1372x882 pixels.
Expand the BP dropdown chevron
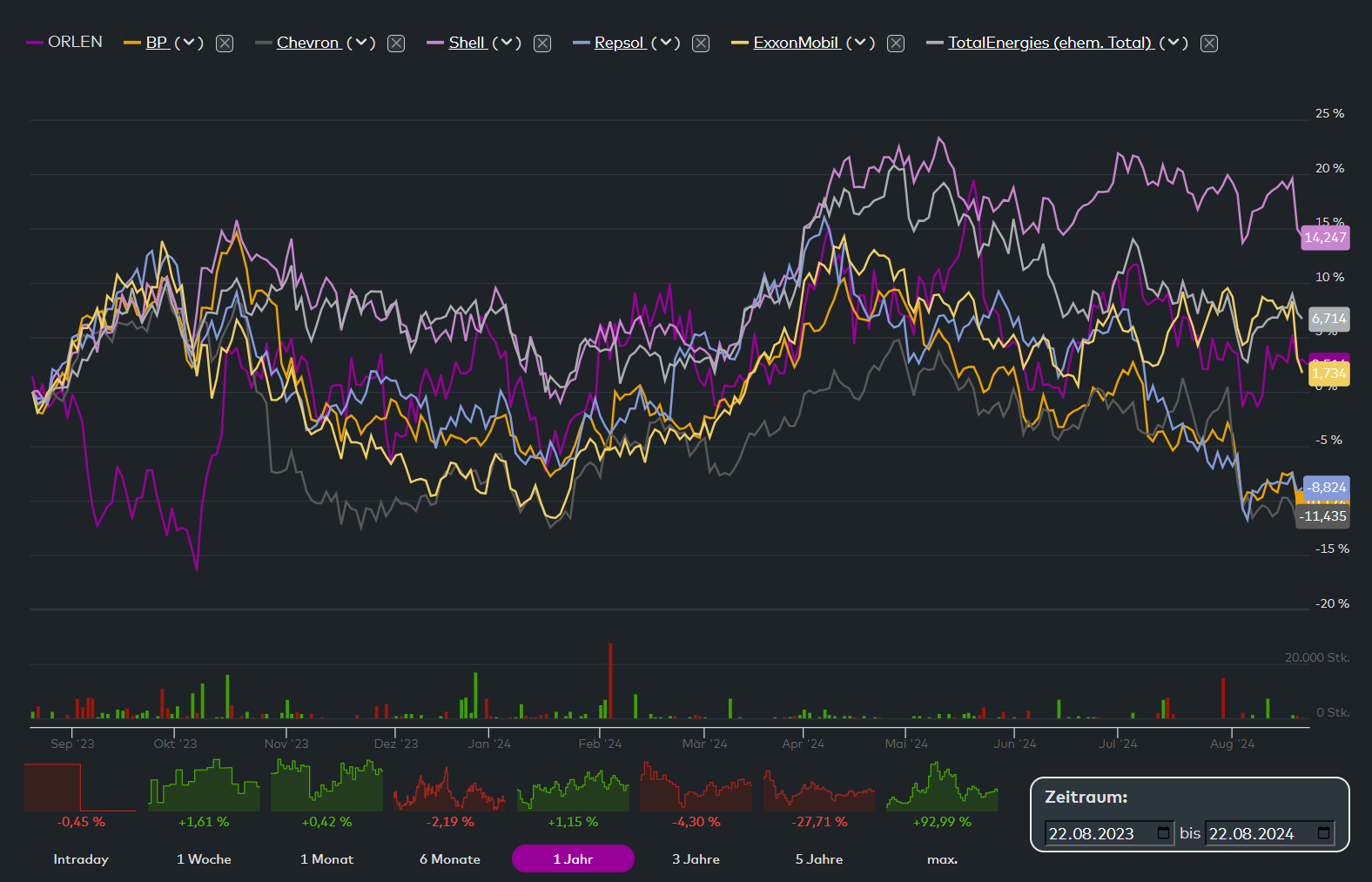pyautogui.click(x=189, y=43)
